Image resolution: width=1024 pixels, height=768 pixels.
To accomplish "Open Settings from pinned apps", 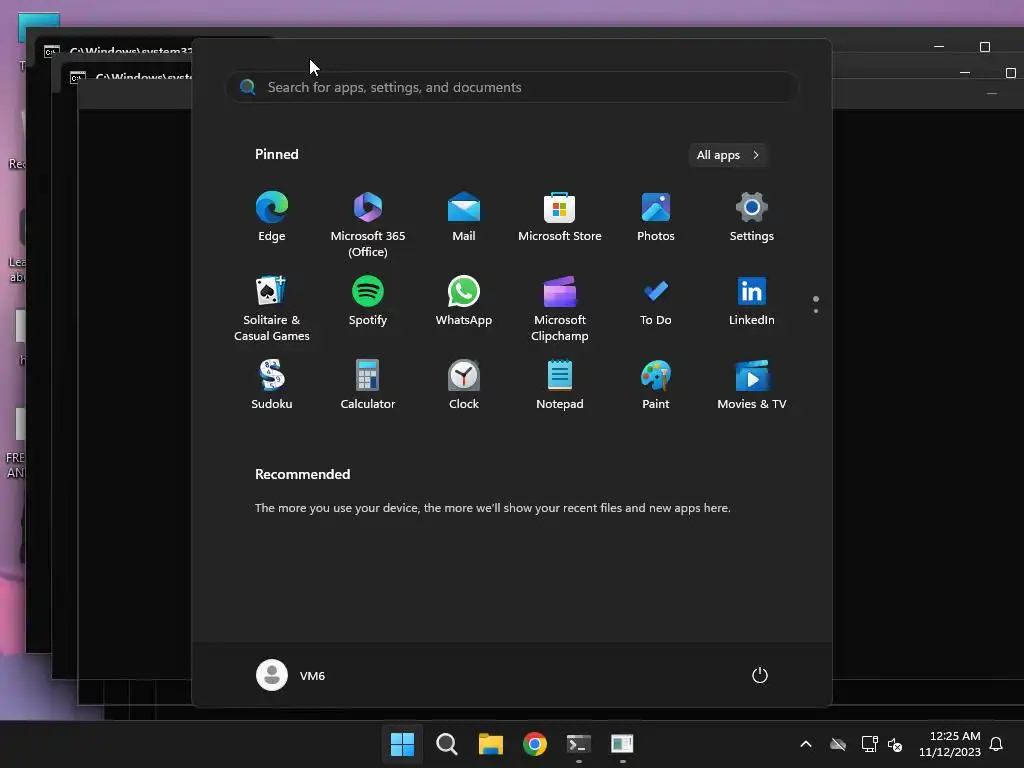I will (752, 217).
